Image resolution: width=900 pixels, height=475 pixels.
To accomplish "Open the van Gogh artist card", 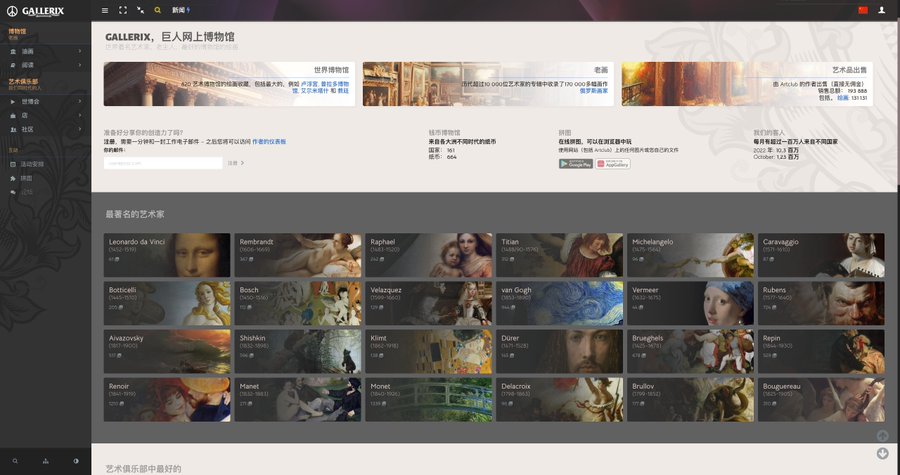I will click(x=560, y=303).
